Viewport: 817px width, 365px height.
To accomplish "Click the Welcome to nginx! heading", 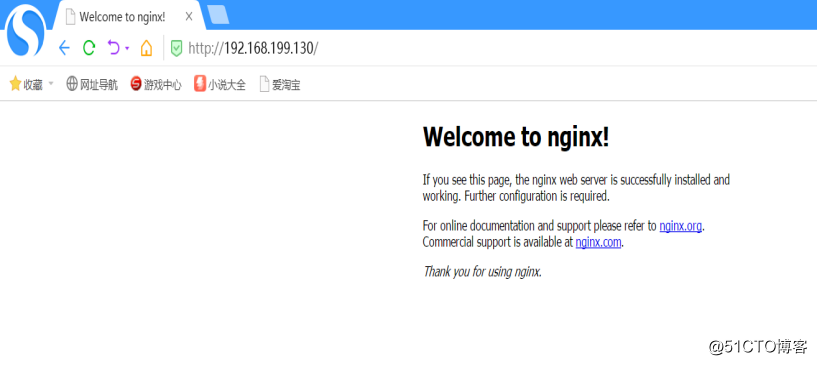I will click(516, 137).
